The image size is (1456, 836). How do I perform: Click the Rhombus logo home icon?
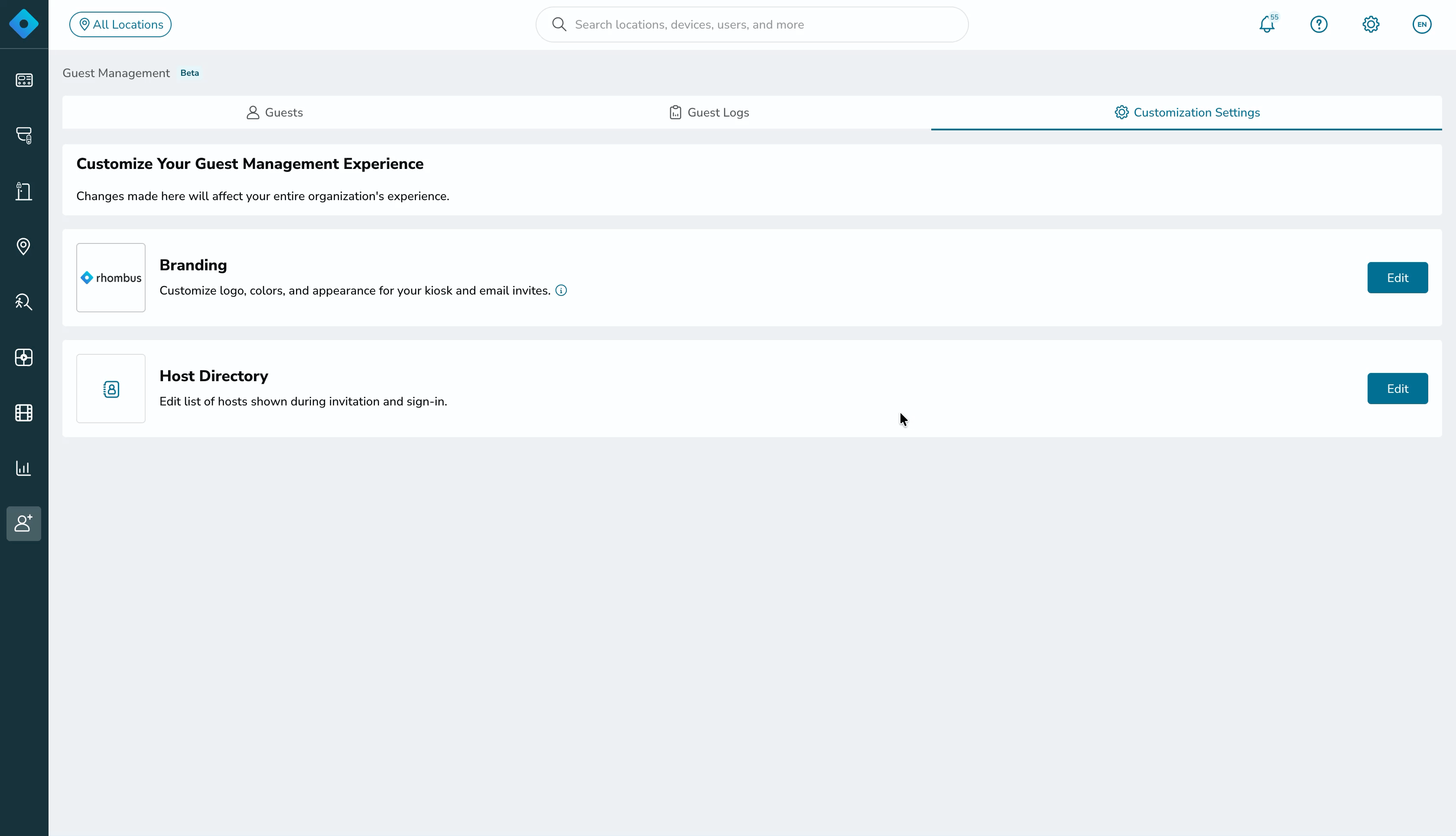coord(24,24)
